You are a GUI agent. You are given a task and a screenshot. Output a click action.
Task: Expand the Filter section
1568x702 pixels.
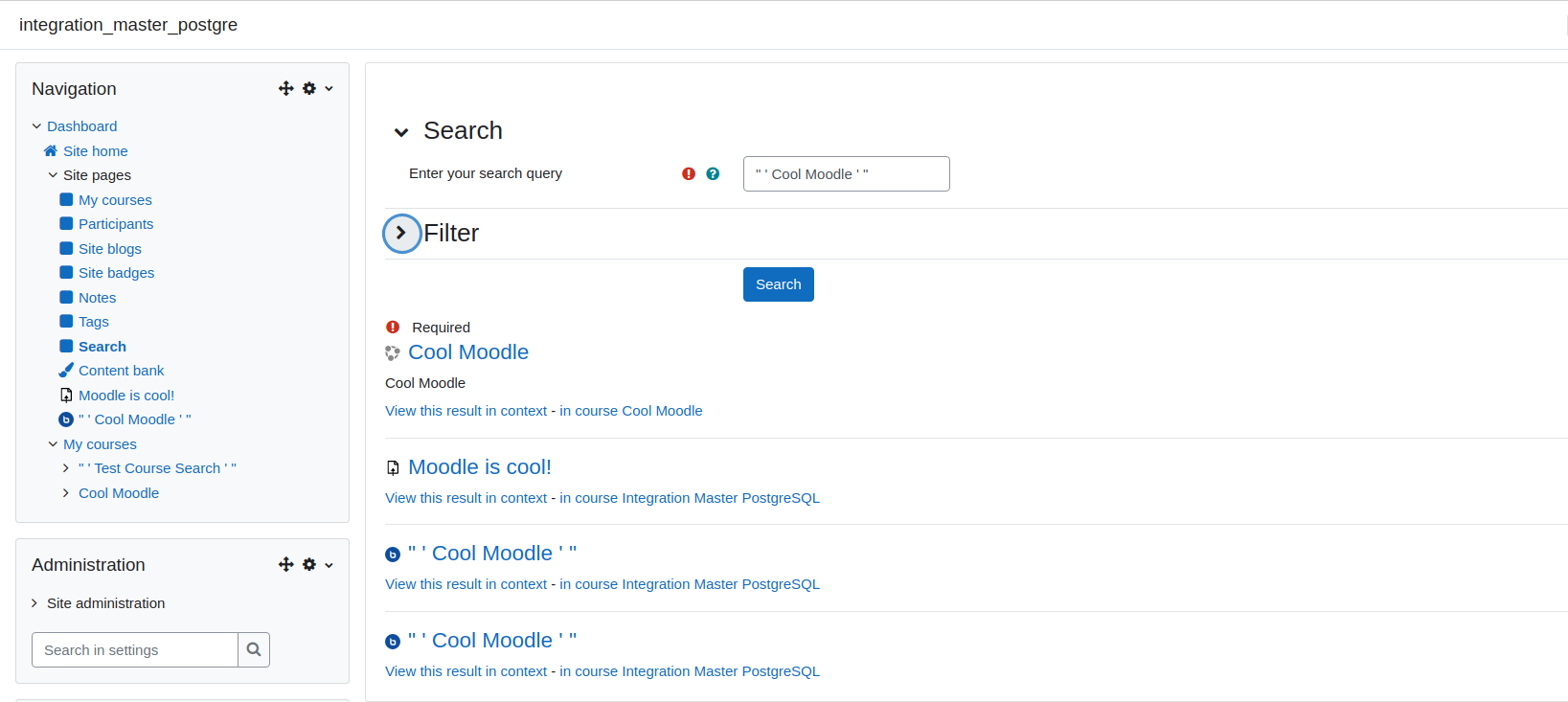[x=401, y=233]
